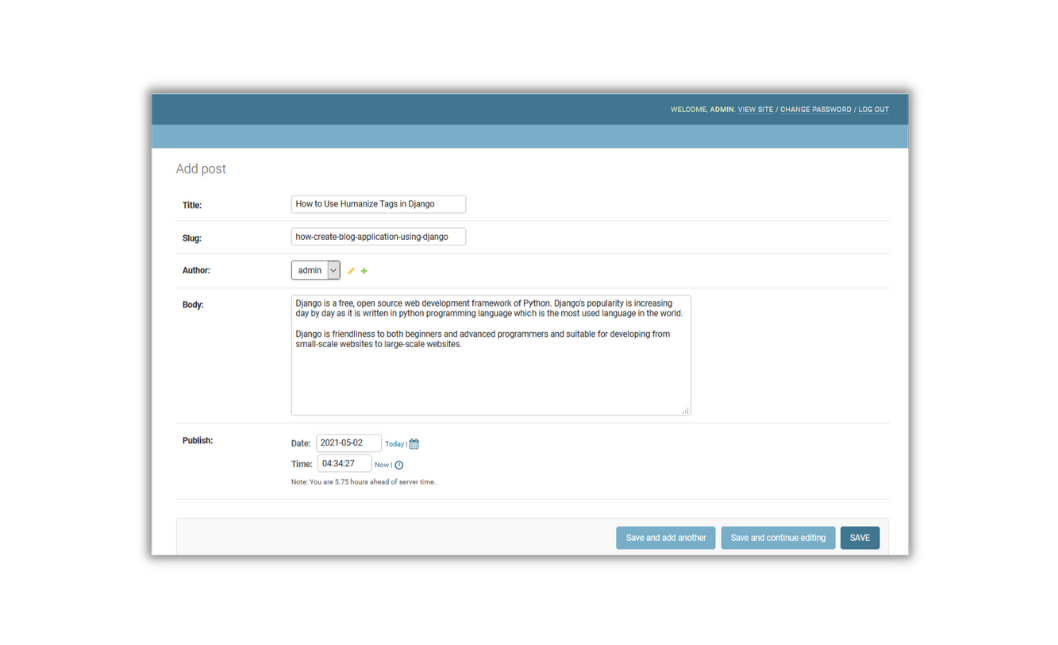Screen dimensions: 1058x645
Task: Open the View Site link
Action: point(755,109)
